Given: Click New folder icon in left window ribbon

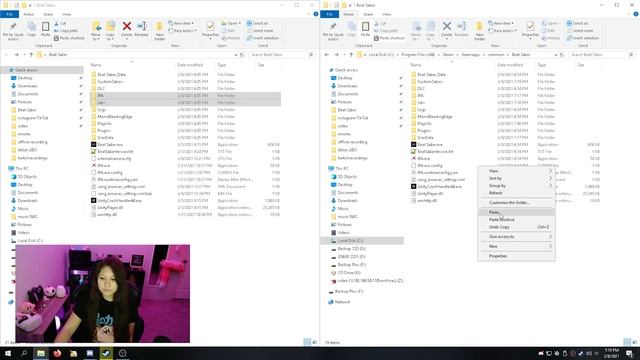Looking at the screenshot, I should coord(159,31).
